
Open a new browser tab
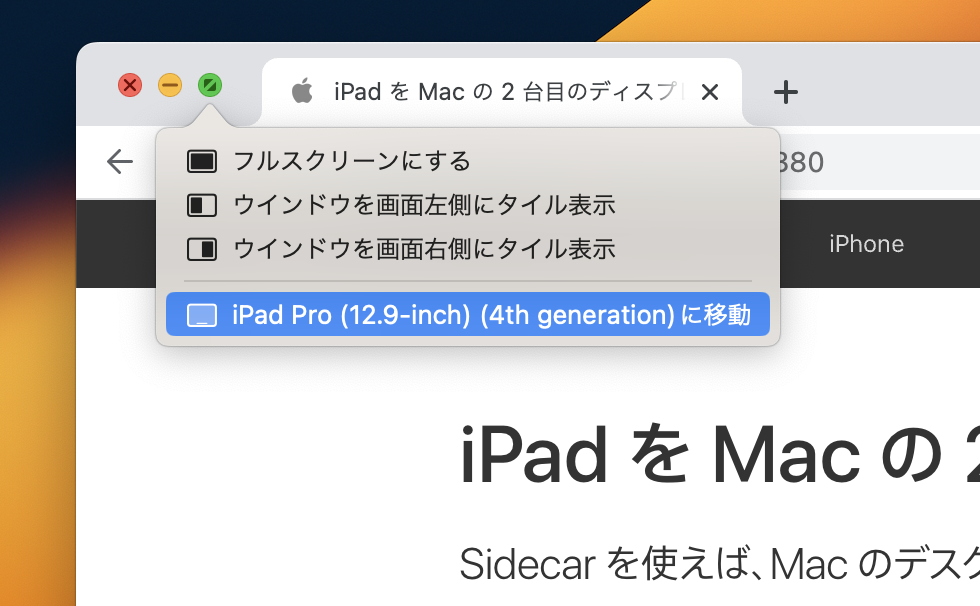[786, 93]
